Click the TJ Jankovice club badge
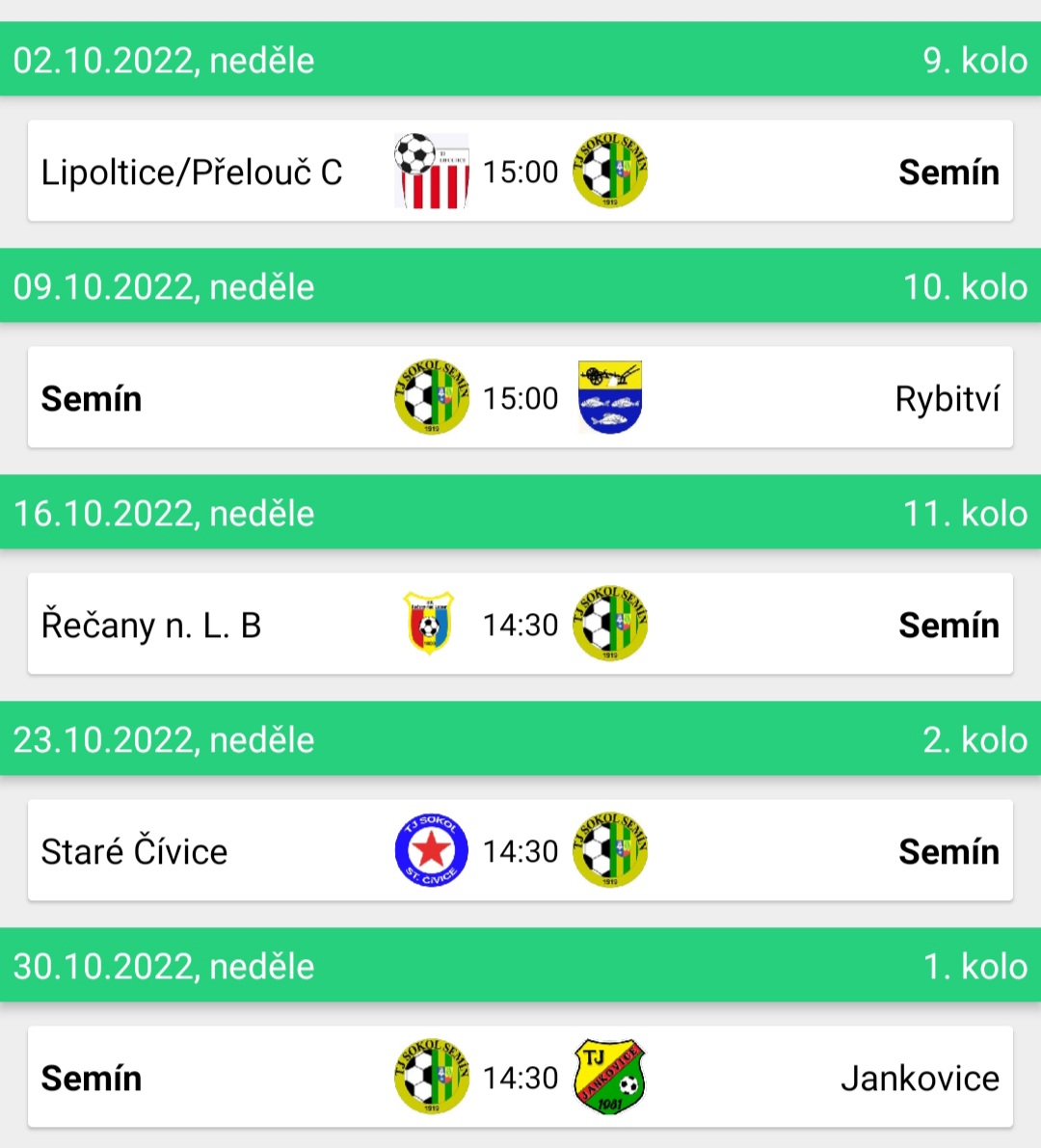The width and height of the screenshot is (1041, 1148). [x=610, y=1077]
